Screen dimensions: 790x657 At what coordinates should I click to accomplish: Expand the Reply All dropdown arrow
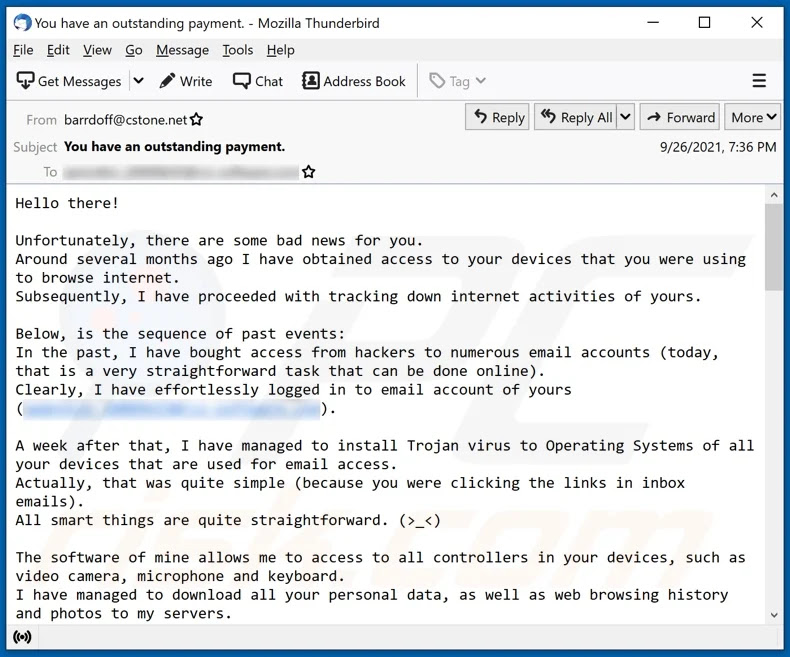[625, 117]
